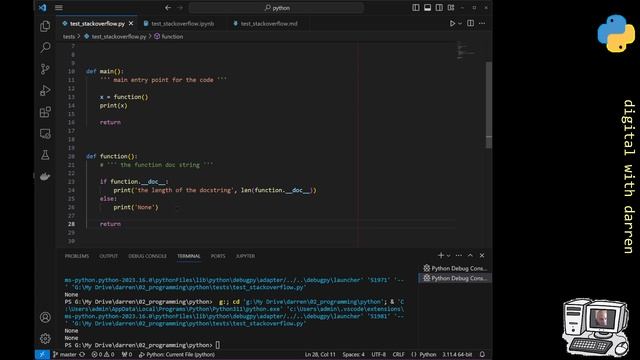The image size is (640, 360).
Task: Click the master branch status item
Action: (x=65, y=354)
